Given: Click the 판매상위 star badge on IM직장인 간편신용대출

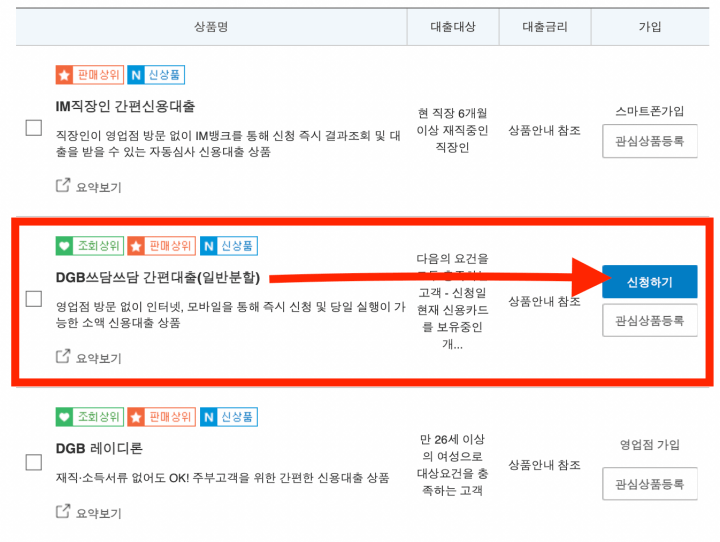Looking at the screenshot, I should 90,75.
